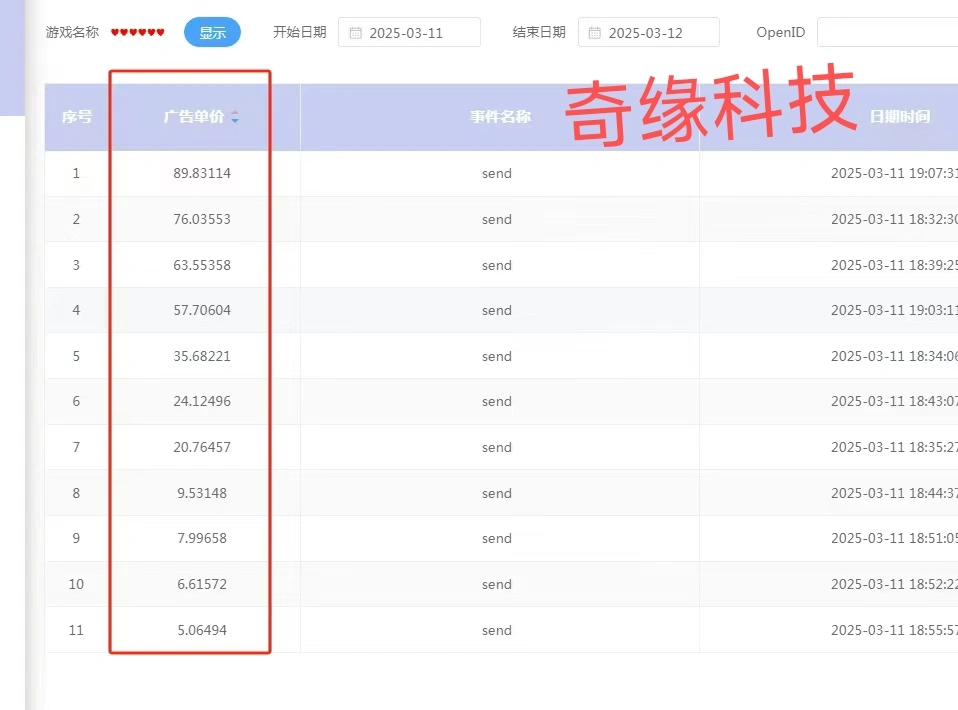Select price cell 6.61572
The height and width of the screenshot is (710, 958).
click(x=202, y=584)
